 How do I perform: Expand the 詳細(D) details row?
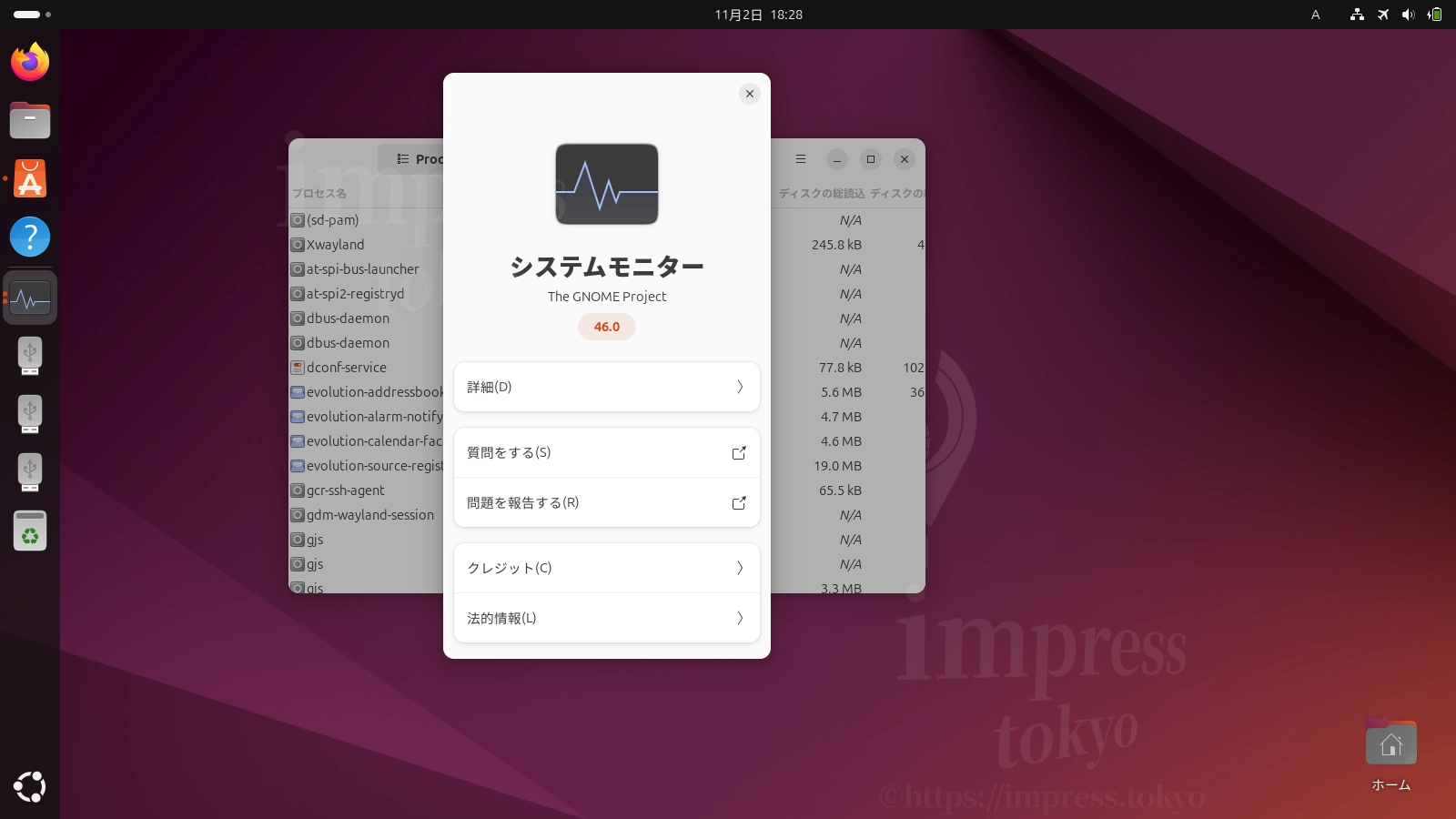607,387
